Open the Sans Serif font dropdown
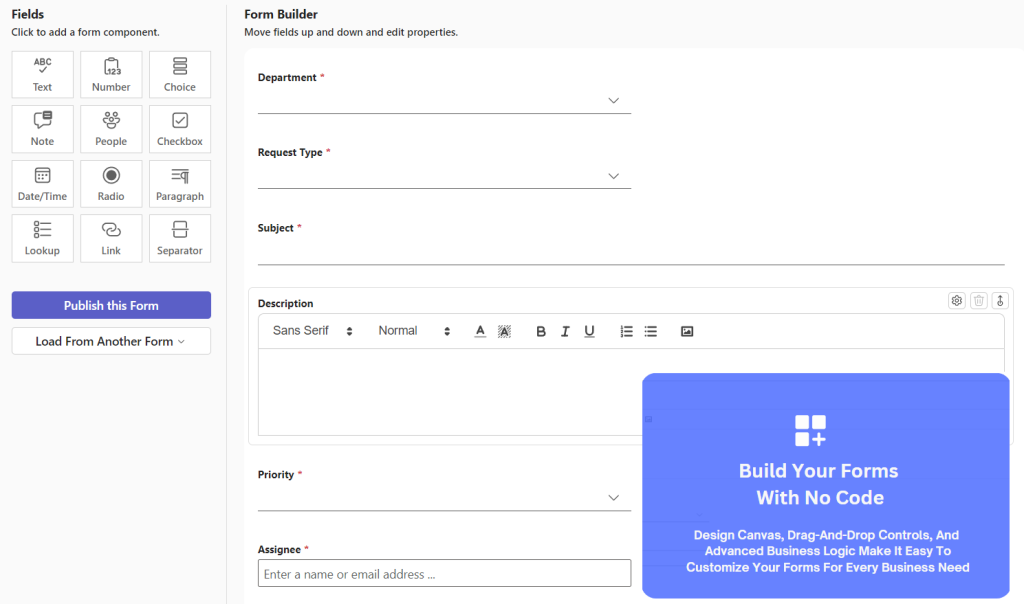The width and height of the screenshot is (1024, 604). pyautogui.click(x=313, y=331)
